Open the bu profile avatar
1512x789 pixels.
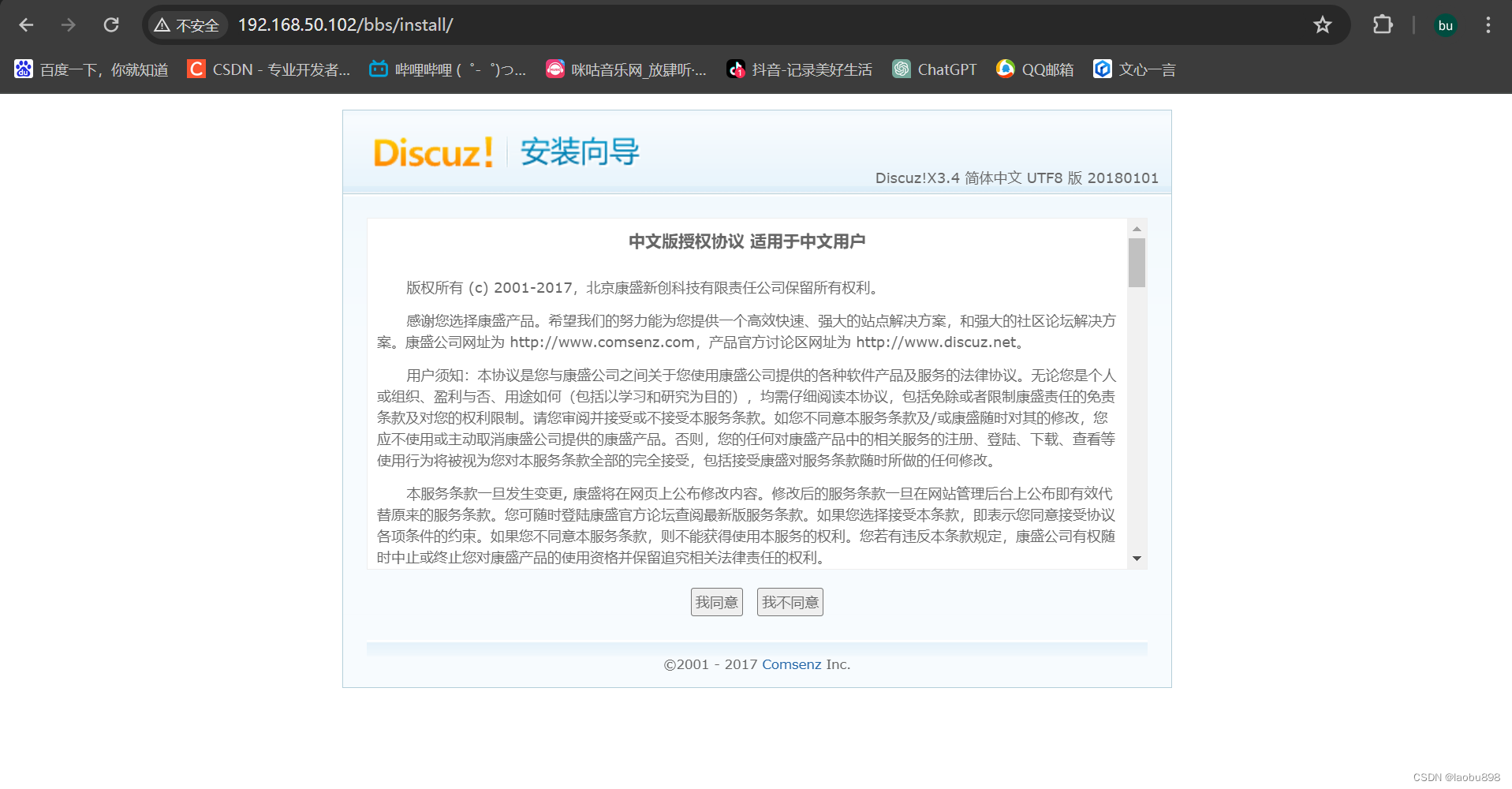point(1446,25)
